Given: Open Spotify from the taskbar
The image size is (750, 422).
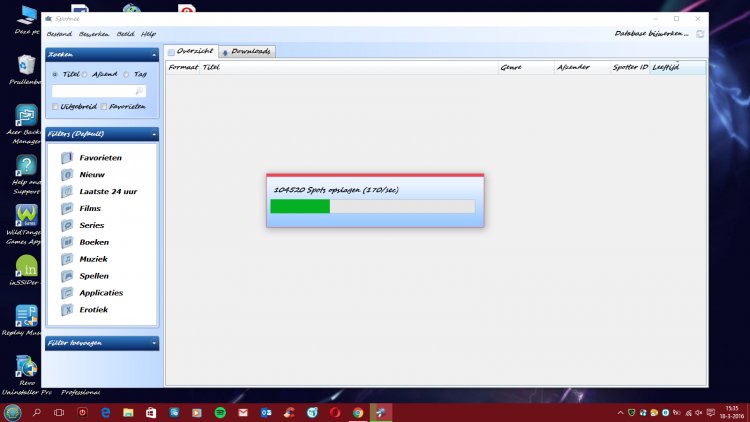Looking at the screenshot, I should click(x=220, y=412).
